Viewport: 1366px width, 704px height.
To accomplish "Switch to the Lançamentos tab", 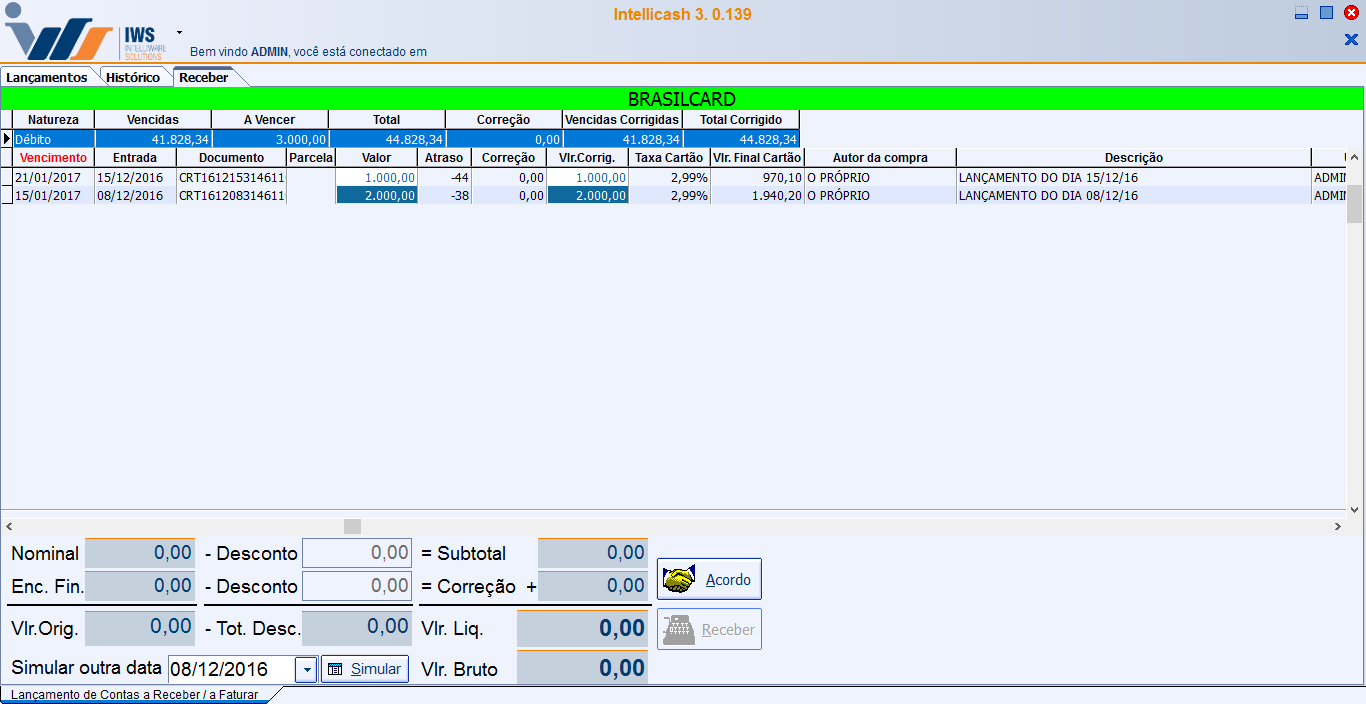I will click(47, 77).
